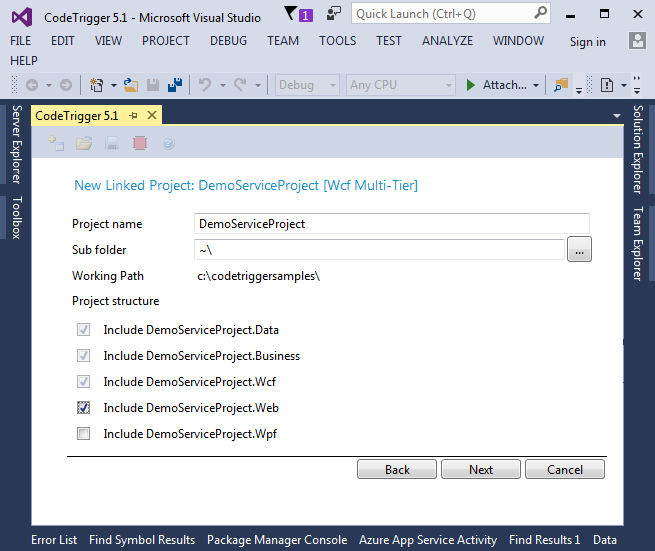Click the user account avatar icon
The image size is (655, 551).
637,41
